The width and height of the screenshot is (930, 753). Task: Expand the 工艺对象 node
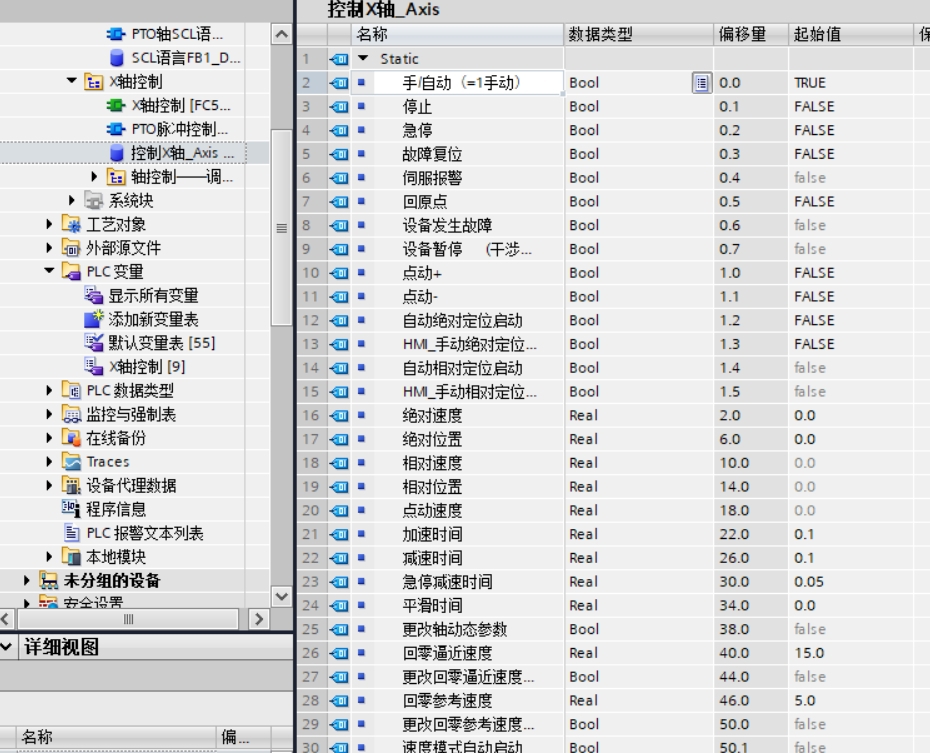point(49,224)
